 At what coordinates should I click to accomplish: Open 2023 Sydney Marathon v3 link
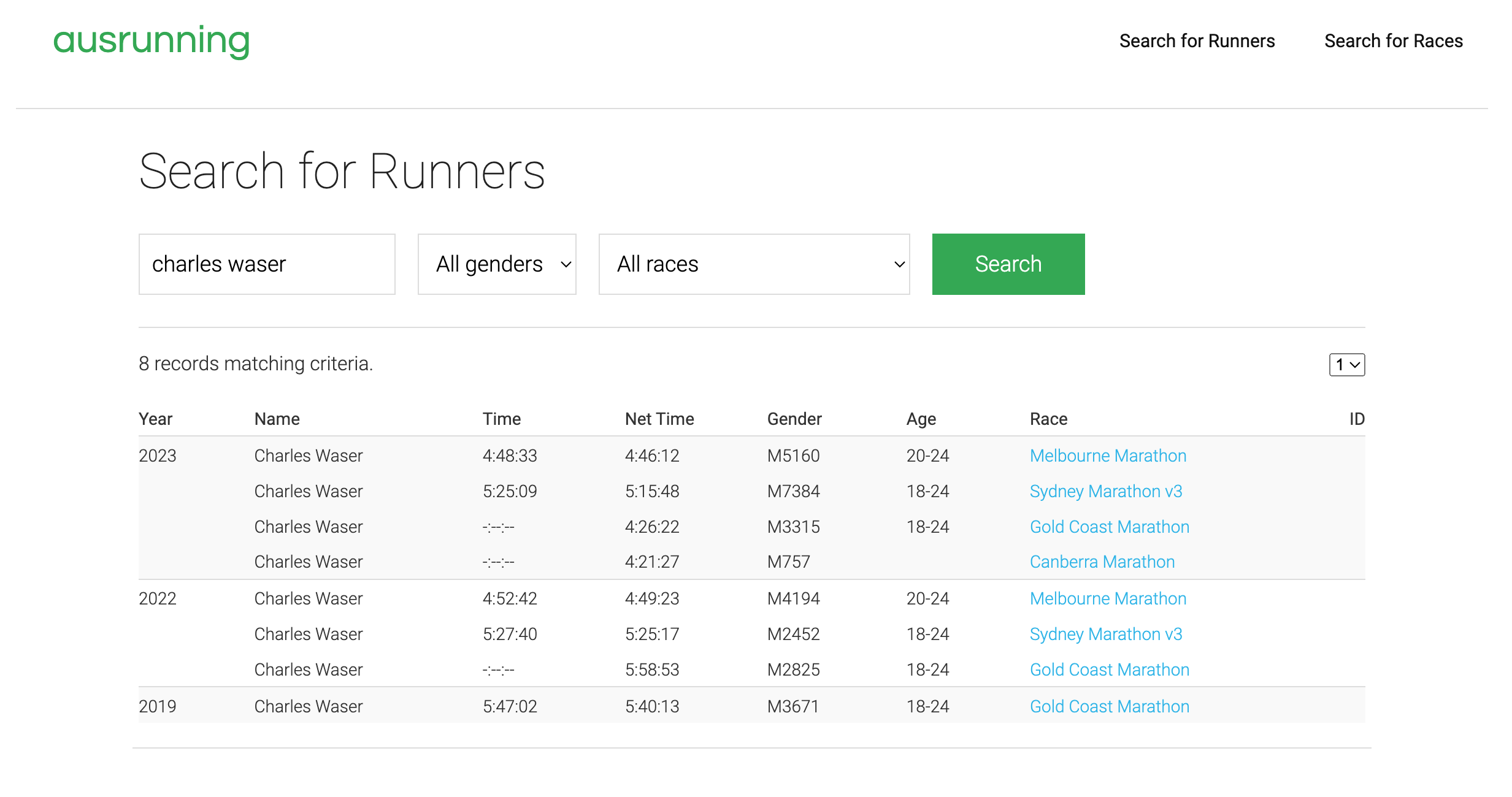tap(1105, 491)
